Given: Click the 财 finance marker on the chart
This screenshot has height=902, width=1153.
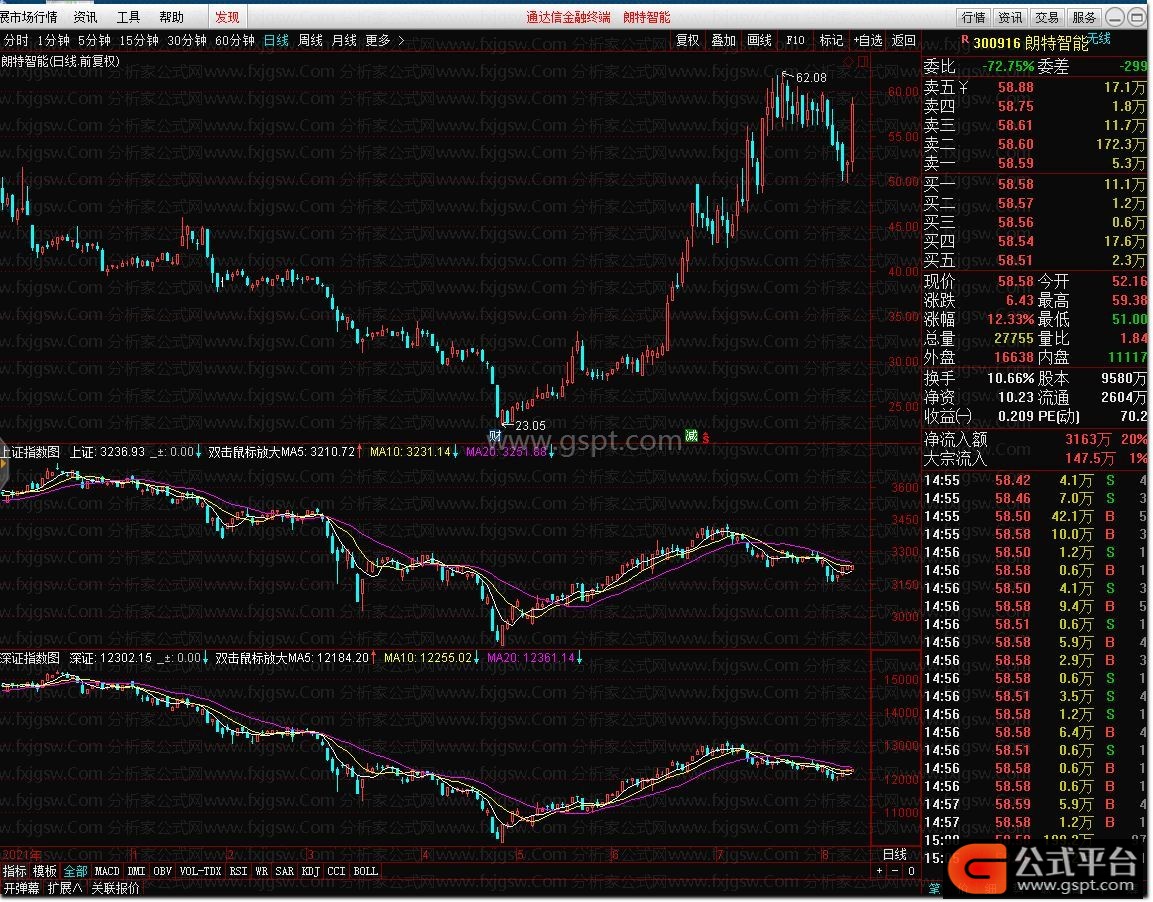Looking at the screenshot, I should pos(496,437).
